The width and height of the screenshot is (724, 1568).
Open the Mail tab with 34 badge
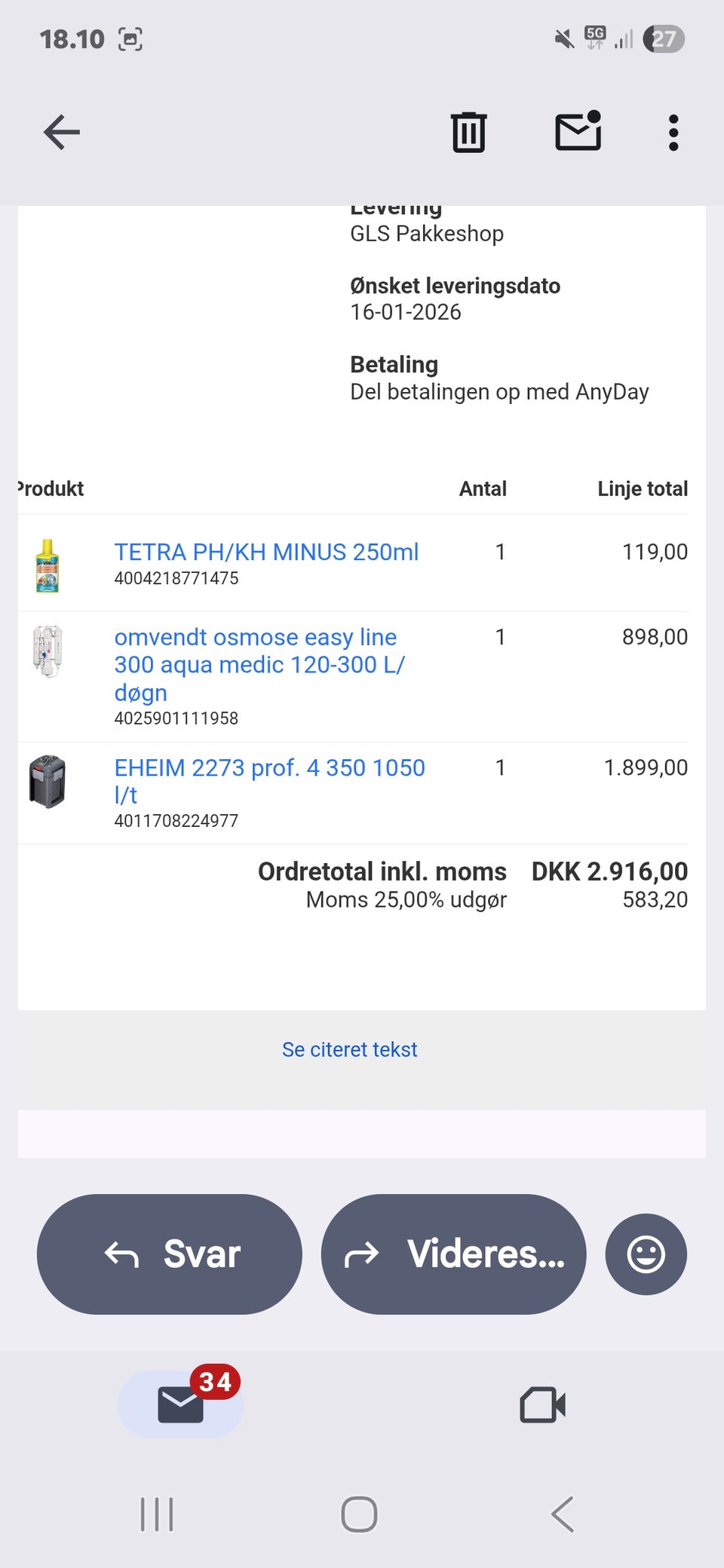181,1404
